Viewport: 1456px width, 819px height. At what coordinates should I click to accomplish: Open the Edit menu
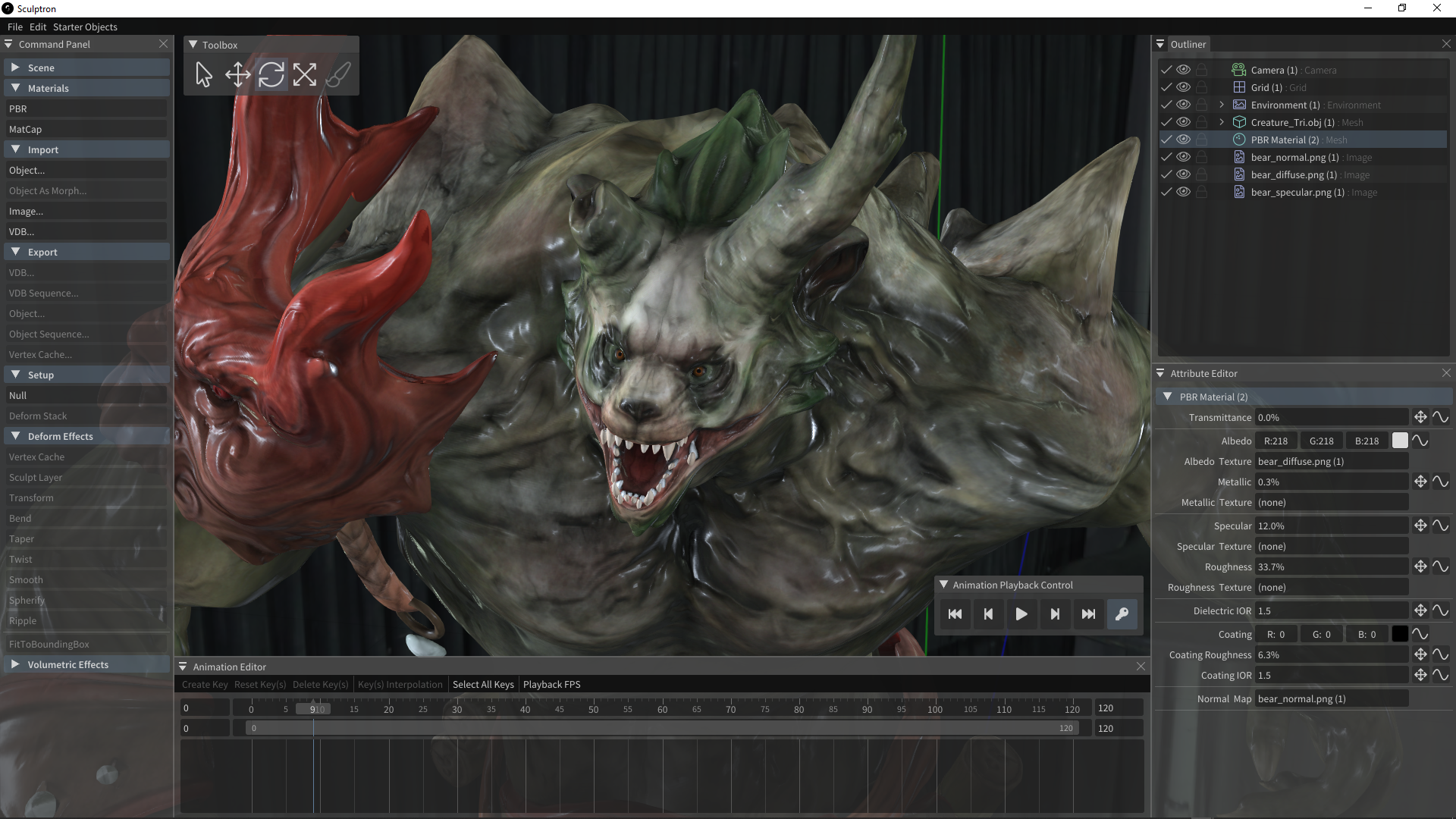(x=38, y=27)
